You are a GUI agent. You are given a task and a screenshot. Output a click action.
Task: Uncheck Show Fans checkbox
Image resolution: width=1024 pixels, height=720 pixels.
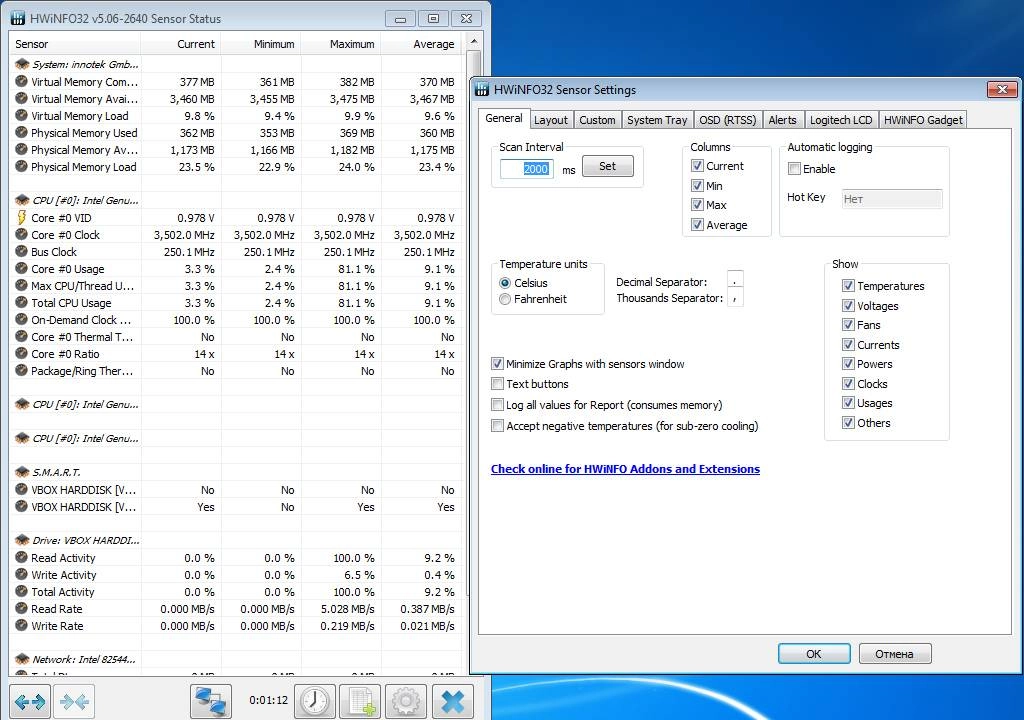coord(848,325)
